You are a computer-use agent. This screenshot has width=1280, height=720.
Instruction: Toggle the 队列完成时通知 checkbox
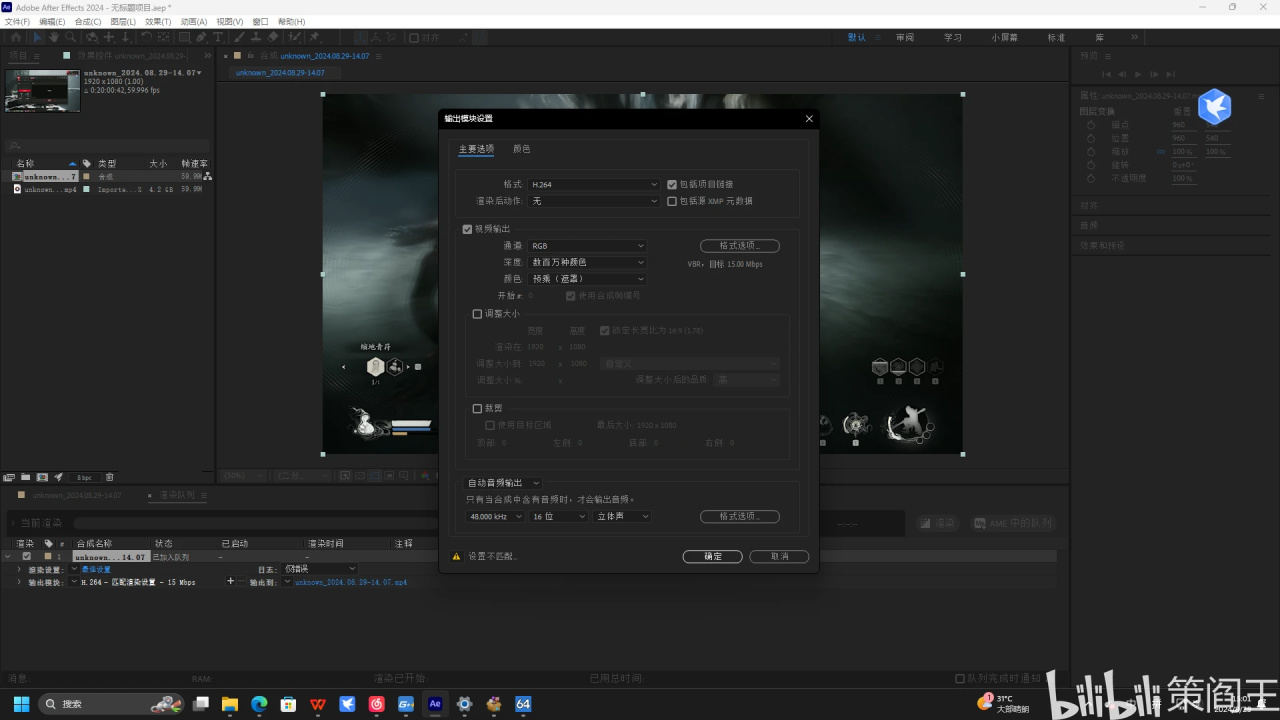(960, 678)
